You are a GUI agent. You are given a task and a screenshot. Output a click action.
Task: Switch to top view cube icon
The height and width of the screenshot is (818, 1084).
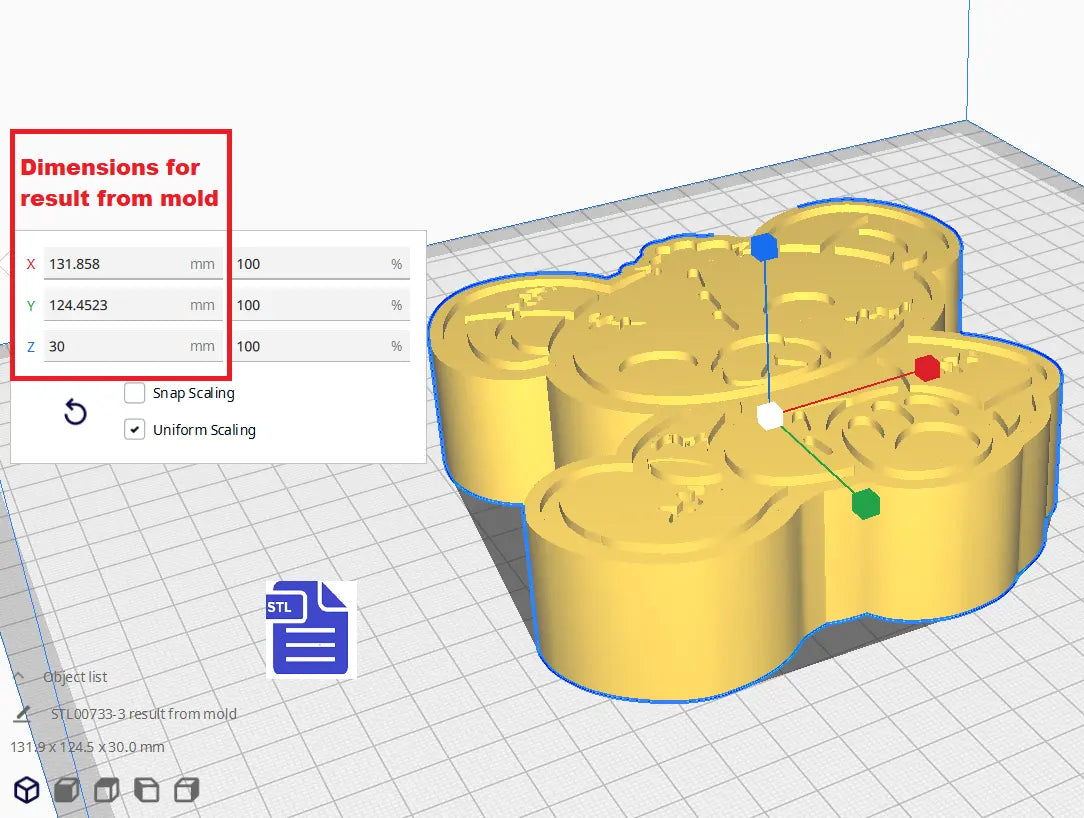click(106, 790)
